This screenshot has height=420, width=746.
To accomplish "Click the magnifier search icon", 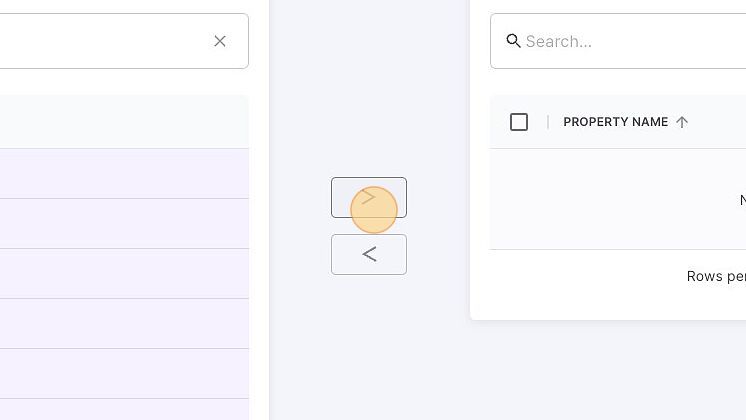I will (513, 41).
